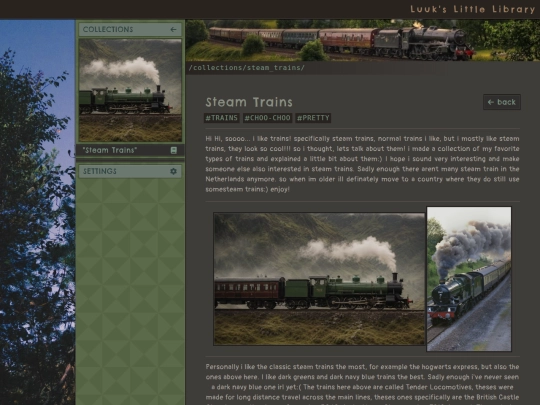Click the COLLECTIONS panel header
Image resolution: width=540 pixels, height=405 pixels.
click(130, 30)
